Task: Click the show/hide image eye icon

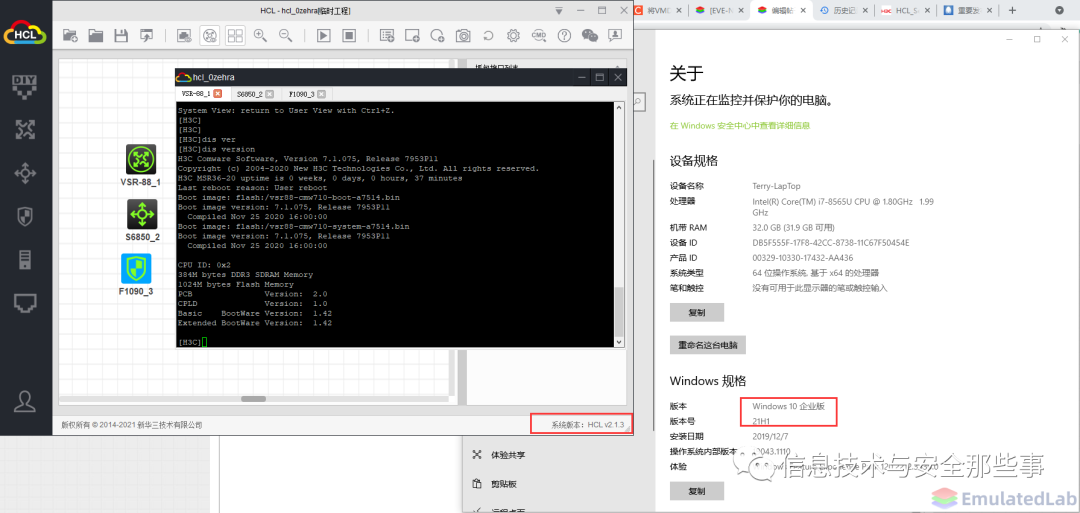Action: coord(184,36)
